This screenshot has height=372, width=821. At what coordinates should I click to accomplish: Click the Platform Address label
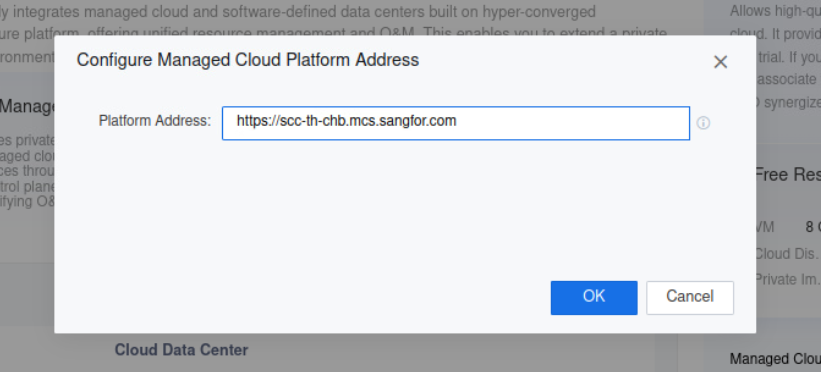click(154, 121)
